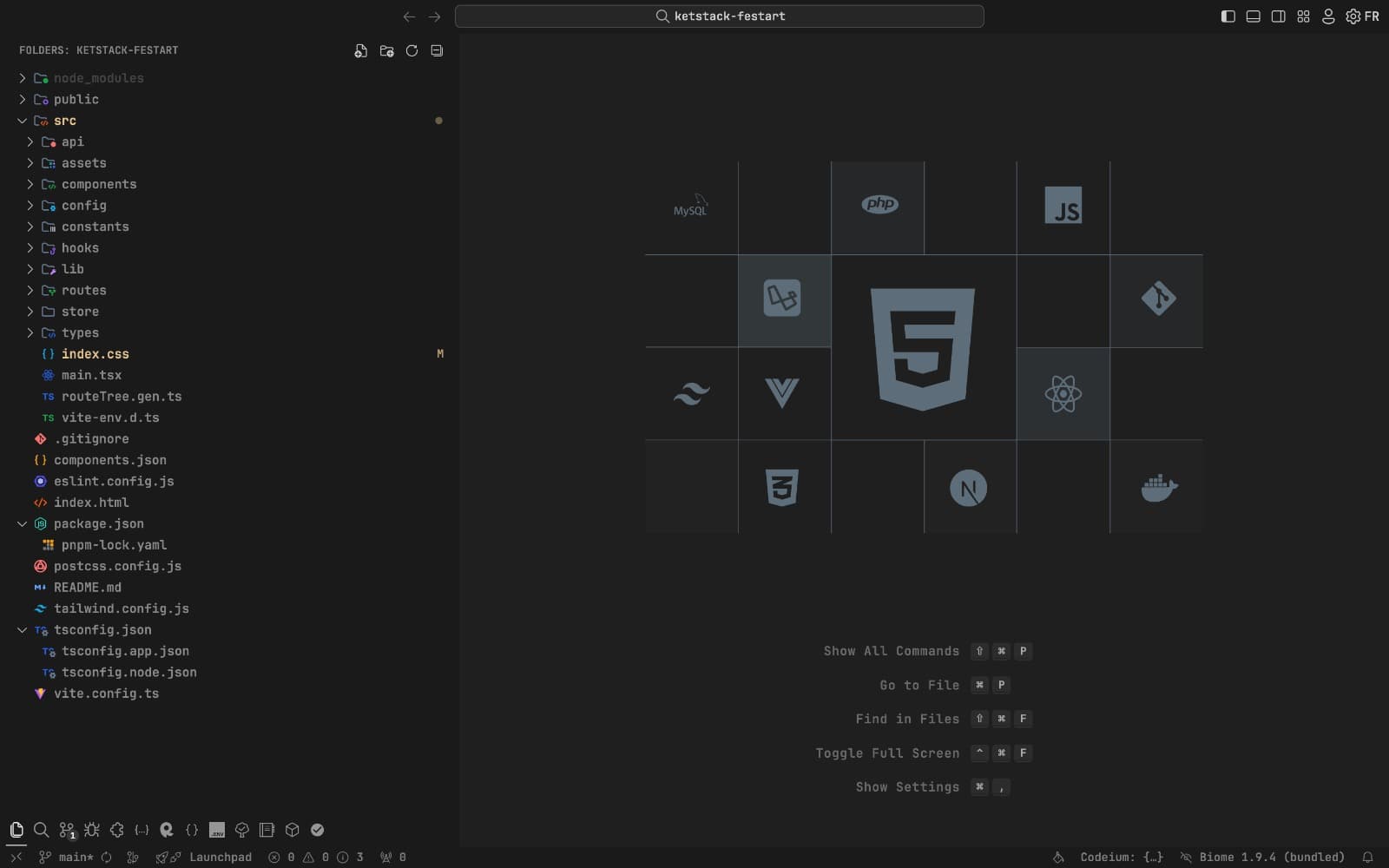1389x868 pixels.
Task: Click into ketstack-festart command center search
Action: (720, 16)
